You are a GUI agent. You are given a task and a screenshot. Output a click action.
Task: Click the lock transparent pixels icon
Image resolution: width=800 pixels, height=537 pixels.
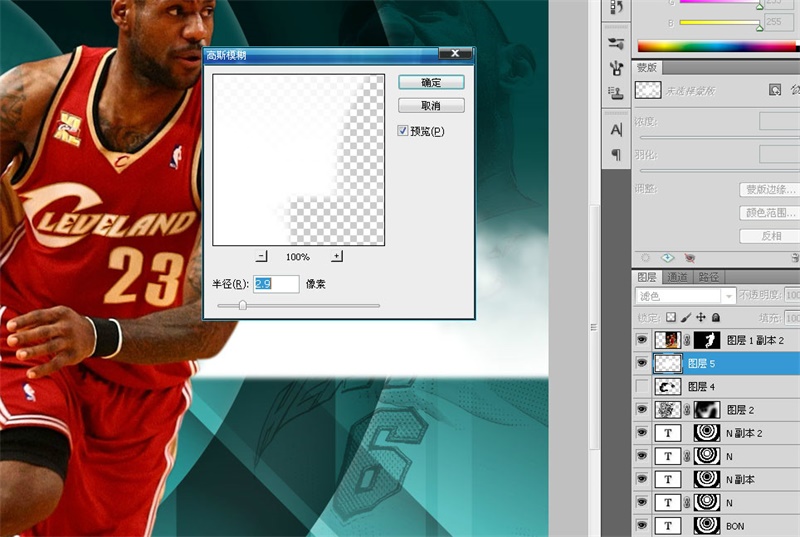(671, 318)
